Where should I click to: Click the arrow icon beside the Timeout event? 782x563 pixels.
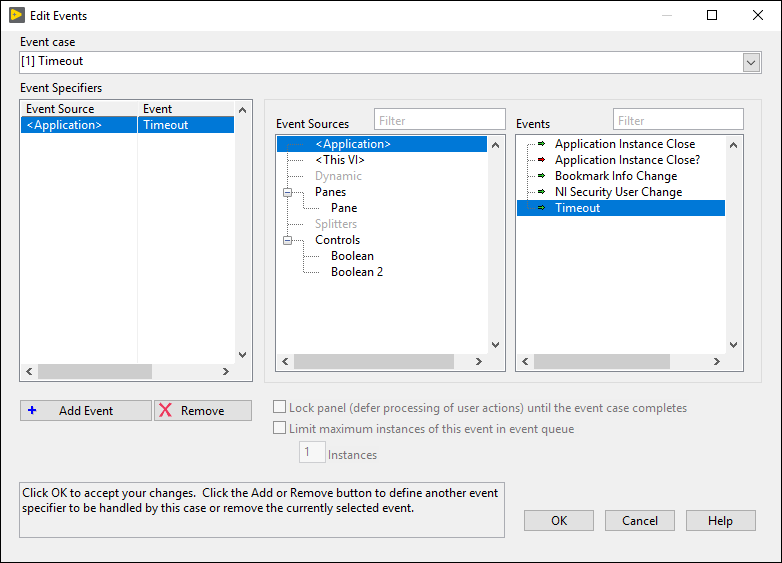coord(541,208)
